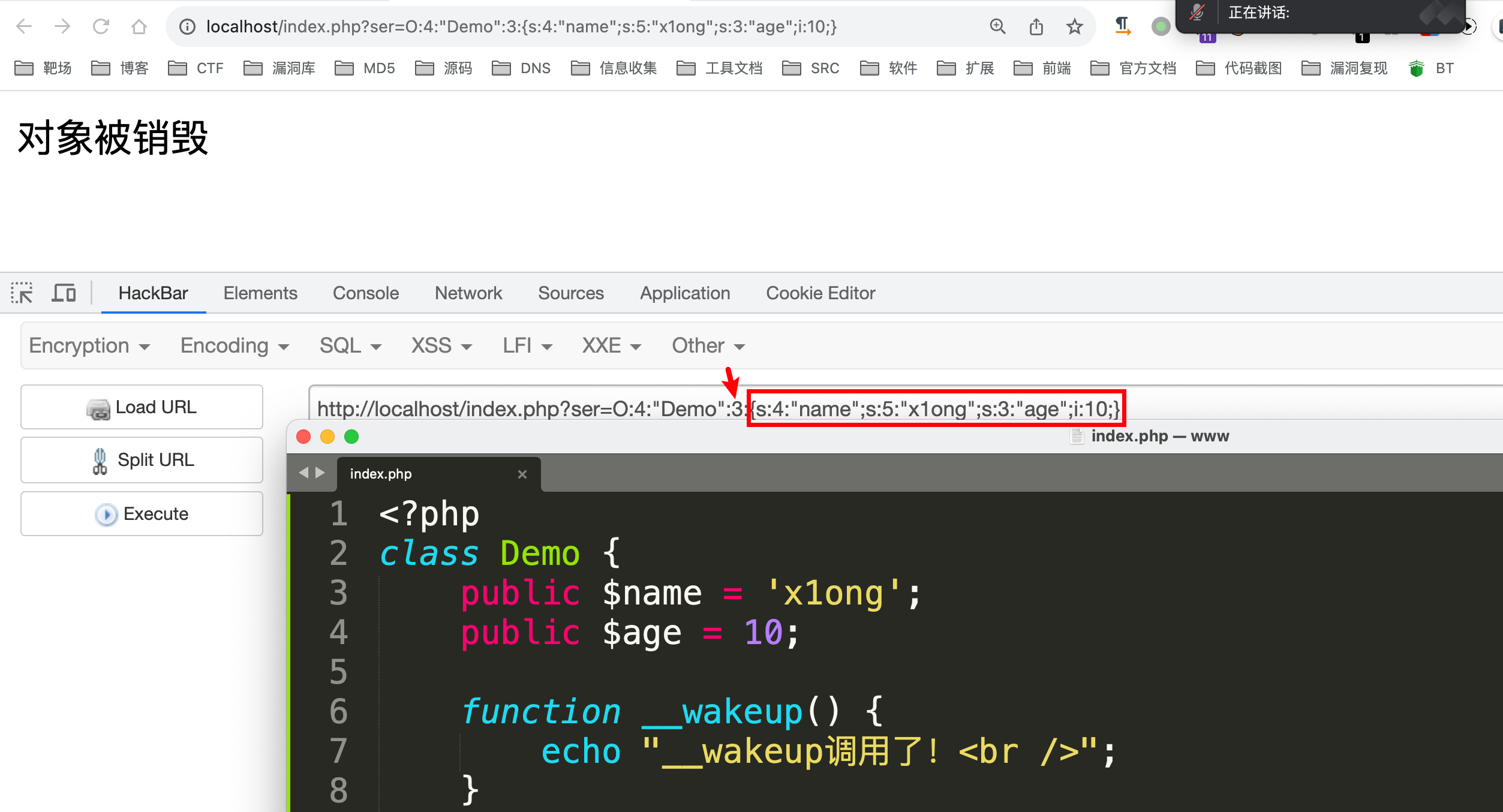
Task: Open the browser home page
Action: click(139, 26)
